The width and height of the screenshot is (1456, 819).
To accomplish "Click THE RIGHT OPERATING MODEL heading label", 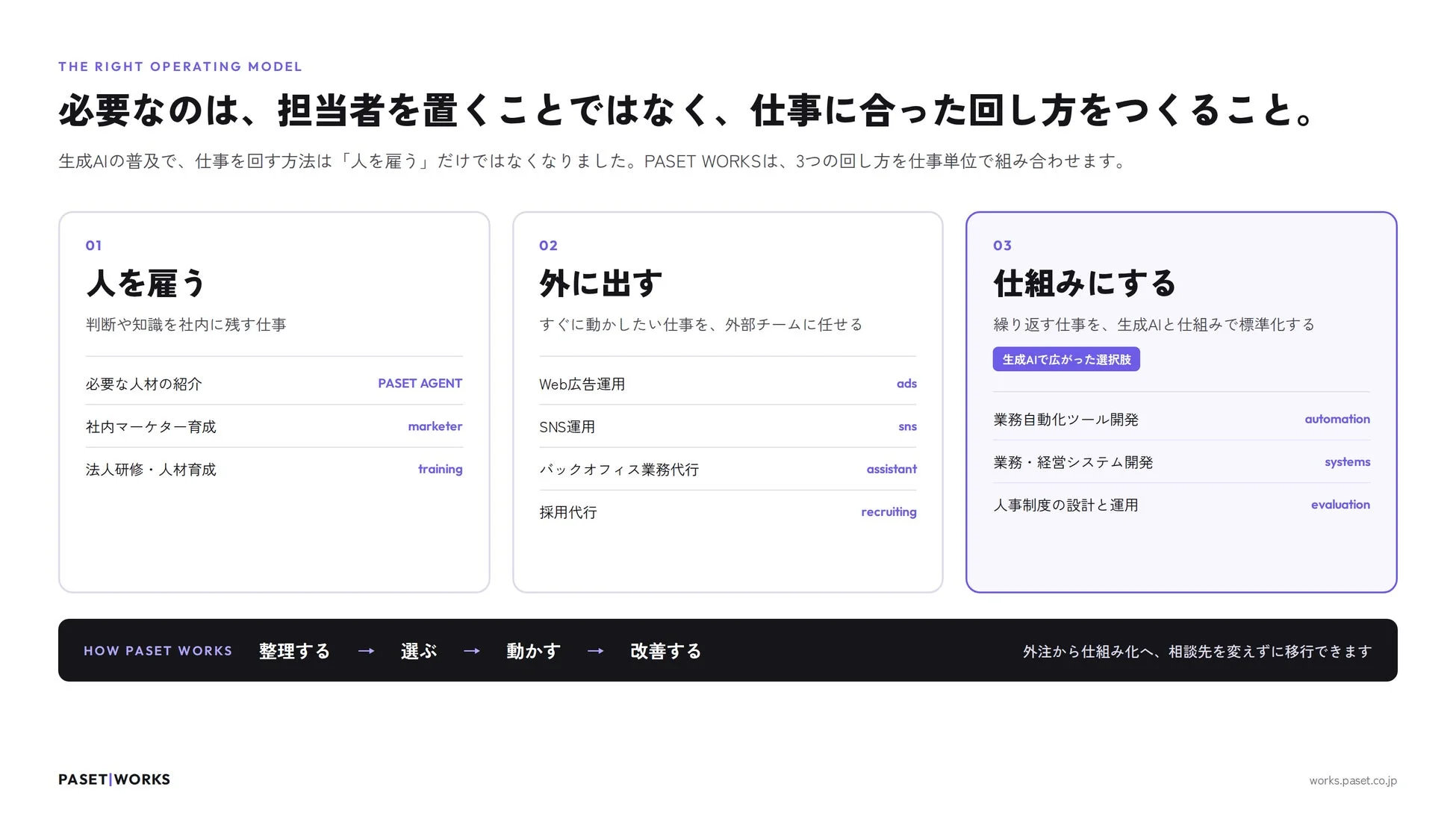I will point(180,66).
